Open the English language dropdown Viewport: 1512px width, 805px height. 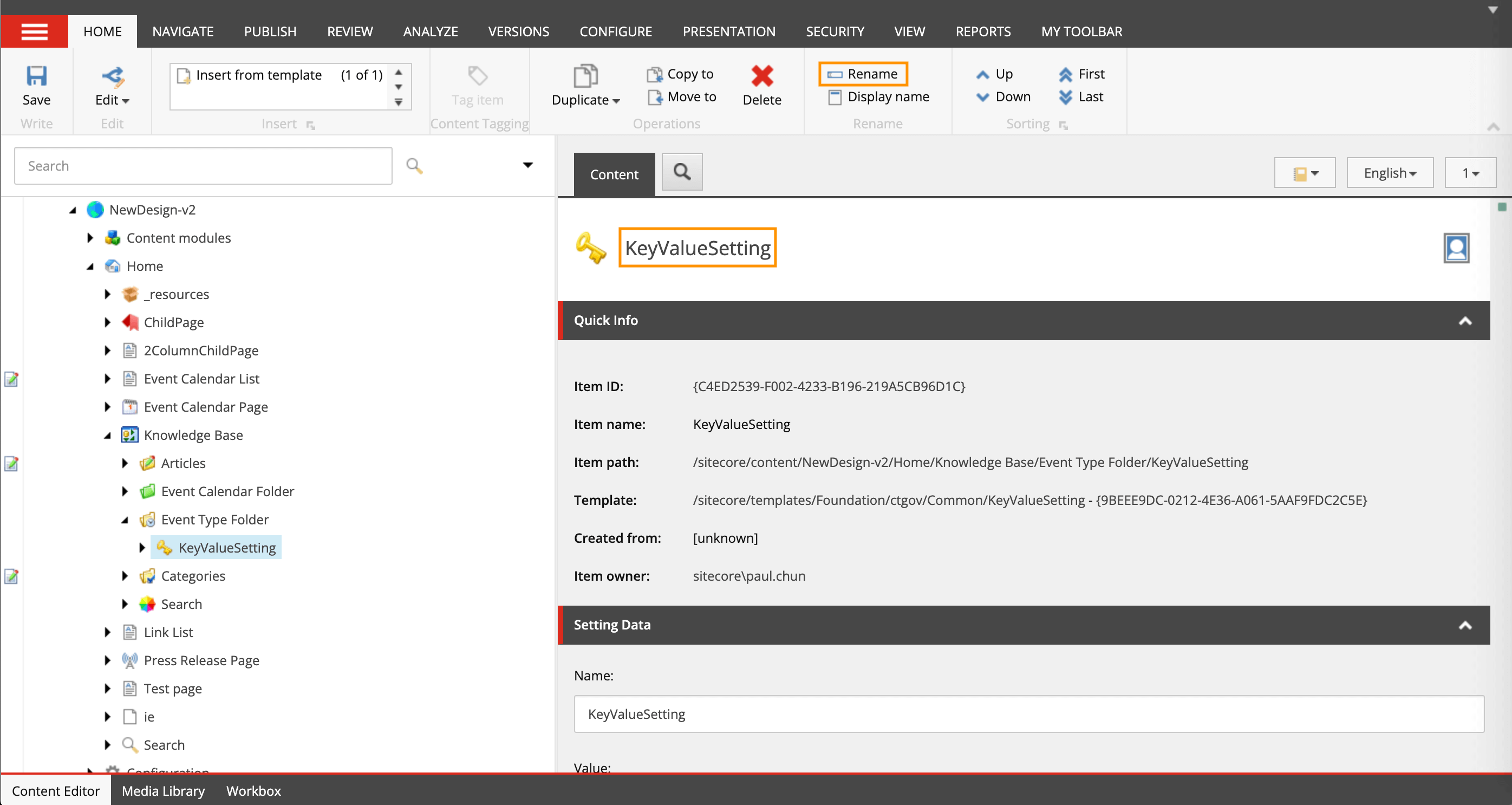pyautogui.click(x=1389, y=173)
